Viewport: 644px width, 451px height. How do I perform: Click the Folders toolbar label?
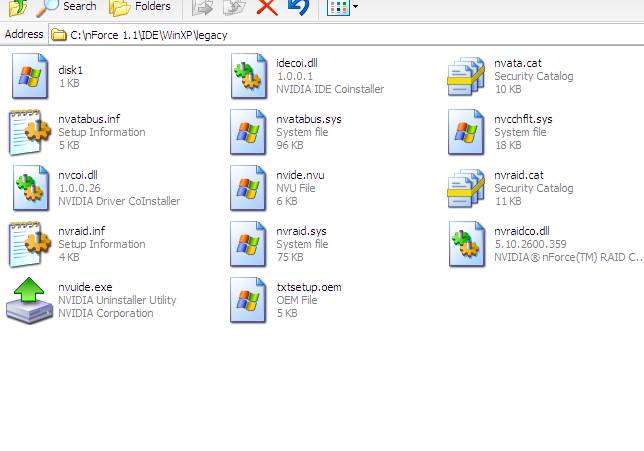153,6
